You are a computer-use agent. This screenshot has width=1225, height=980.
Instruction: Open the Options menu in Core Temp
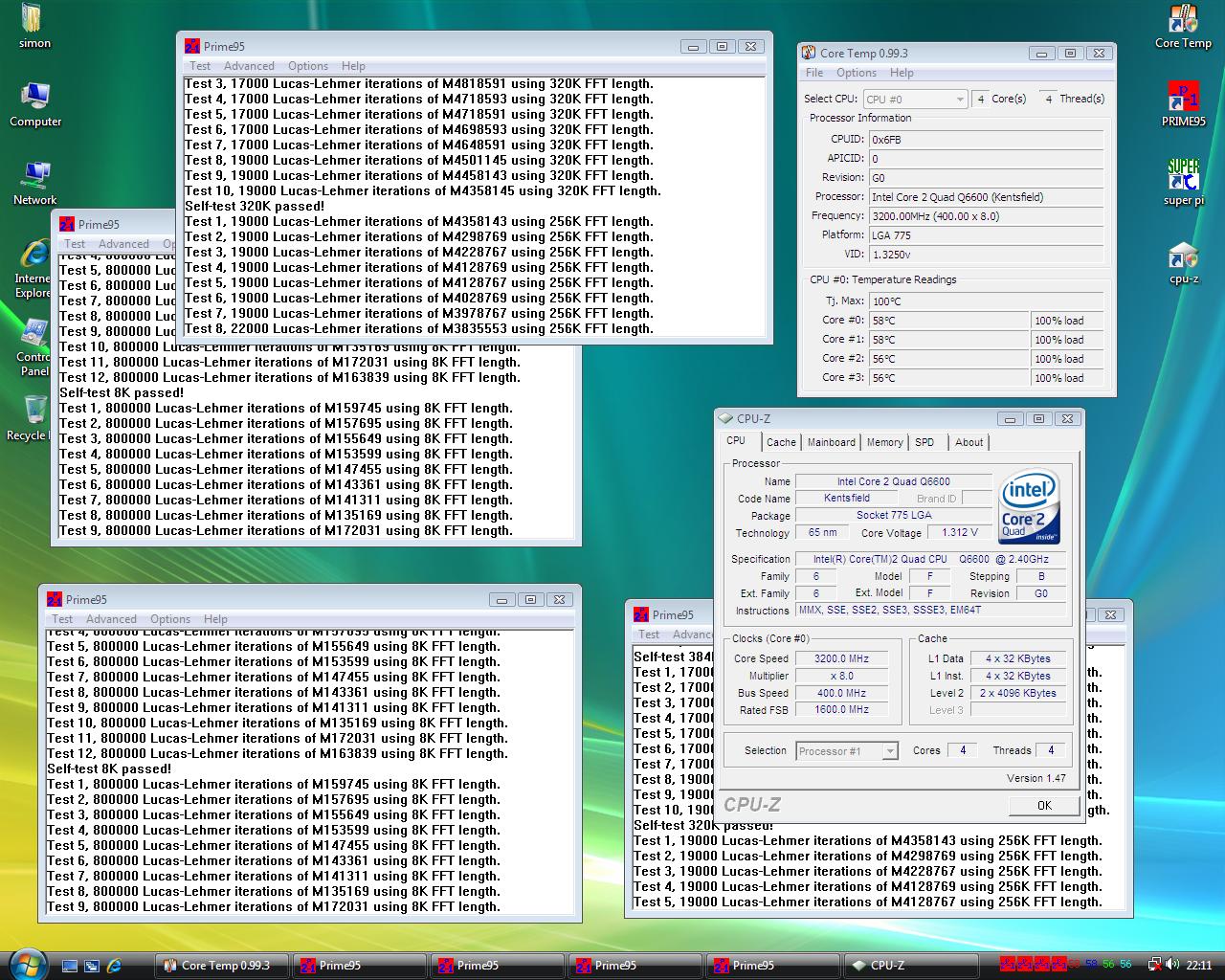pos(857,73)
